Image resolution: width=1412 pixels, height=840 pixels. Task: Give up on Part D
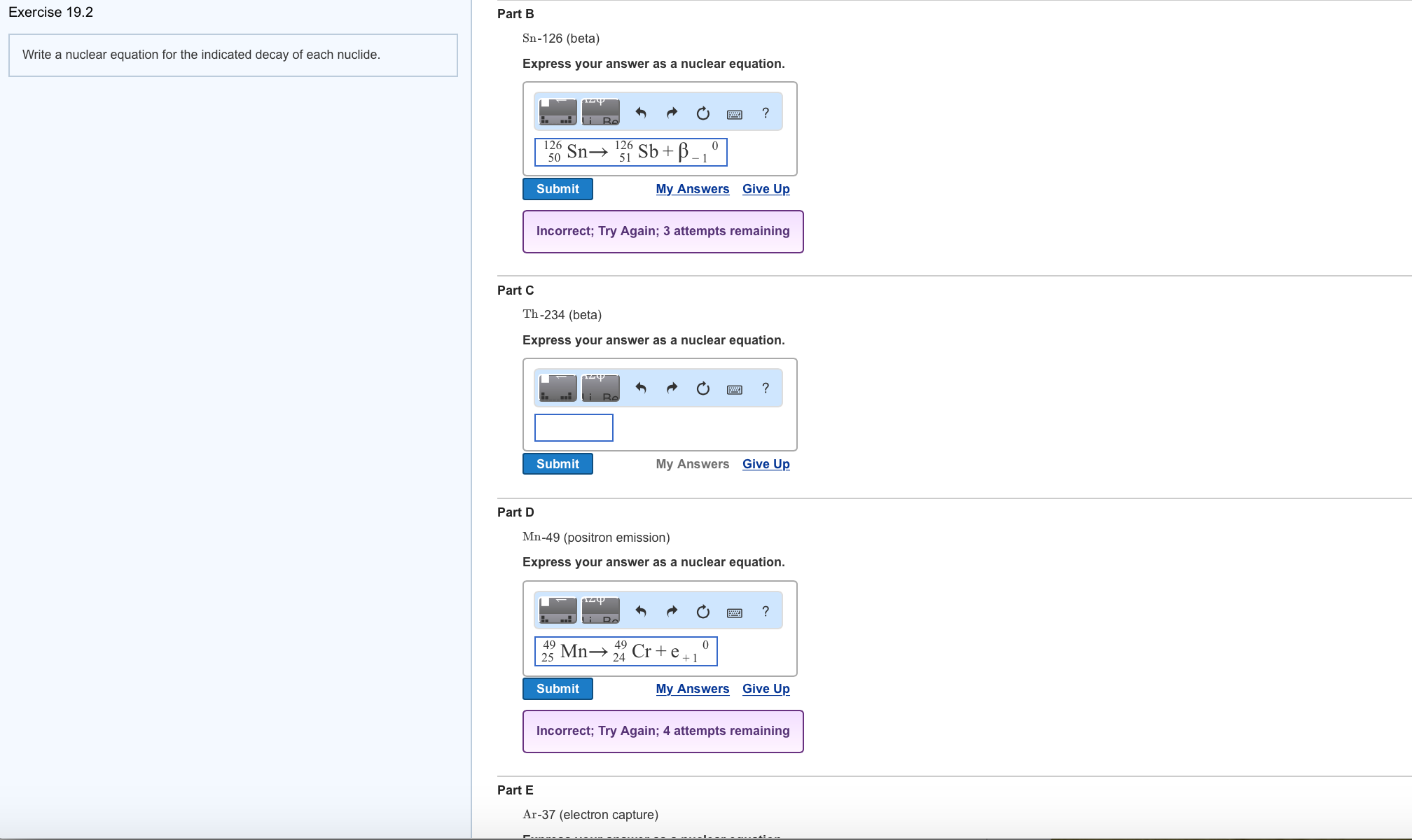pos(766,689)
